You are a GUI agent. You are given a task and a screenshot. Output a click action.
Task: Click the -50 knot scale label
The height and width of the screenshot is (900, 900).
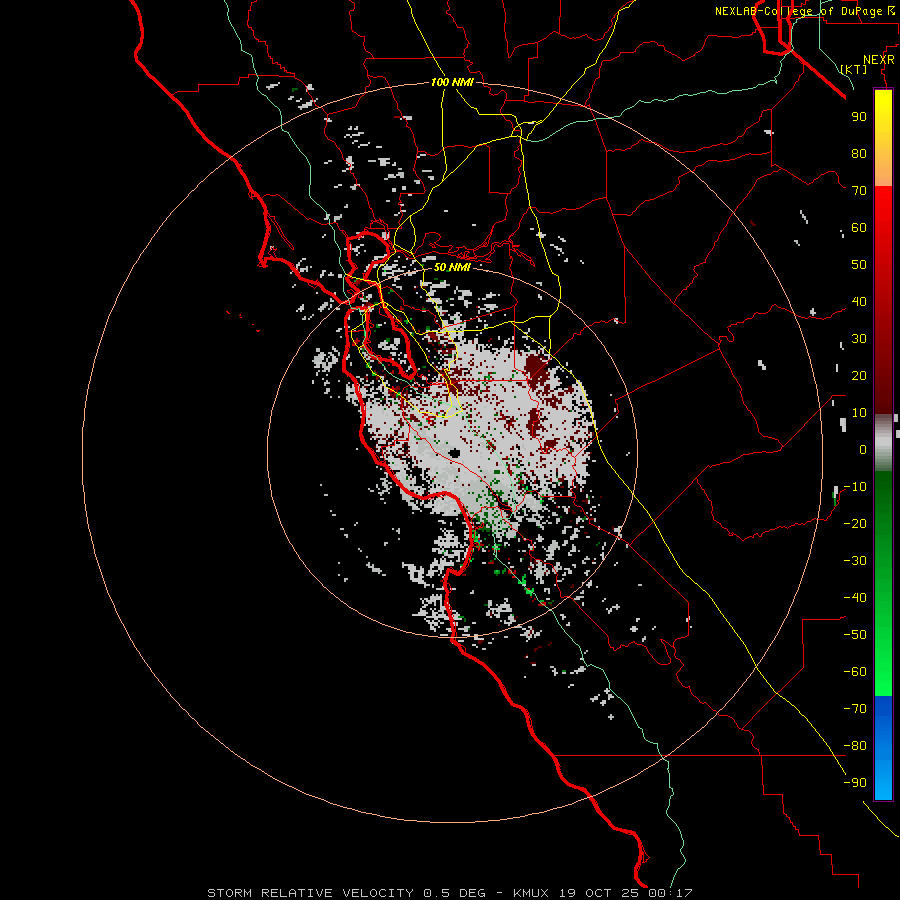pos(855,635)
